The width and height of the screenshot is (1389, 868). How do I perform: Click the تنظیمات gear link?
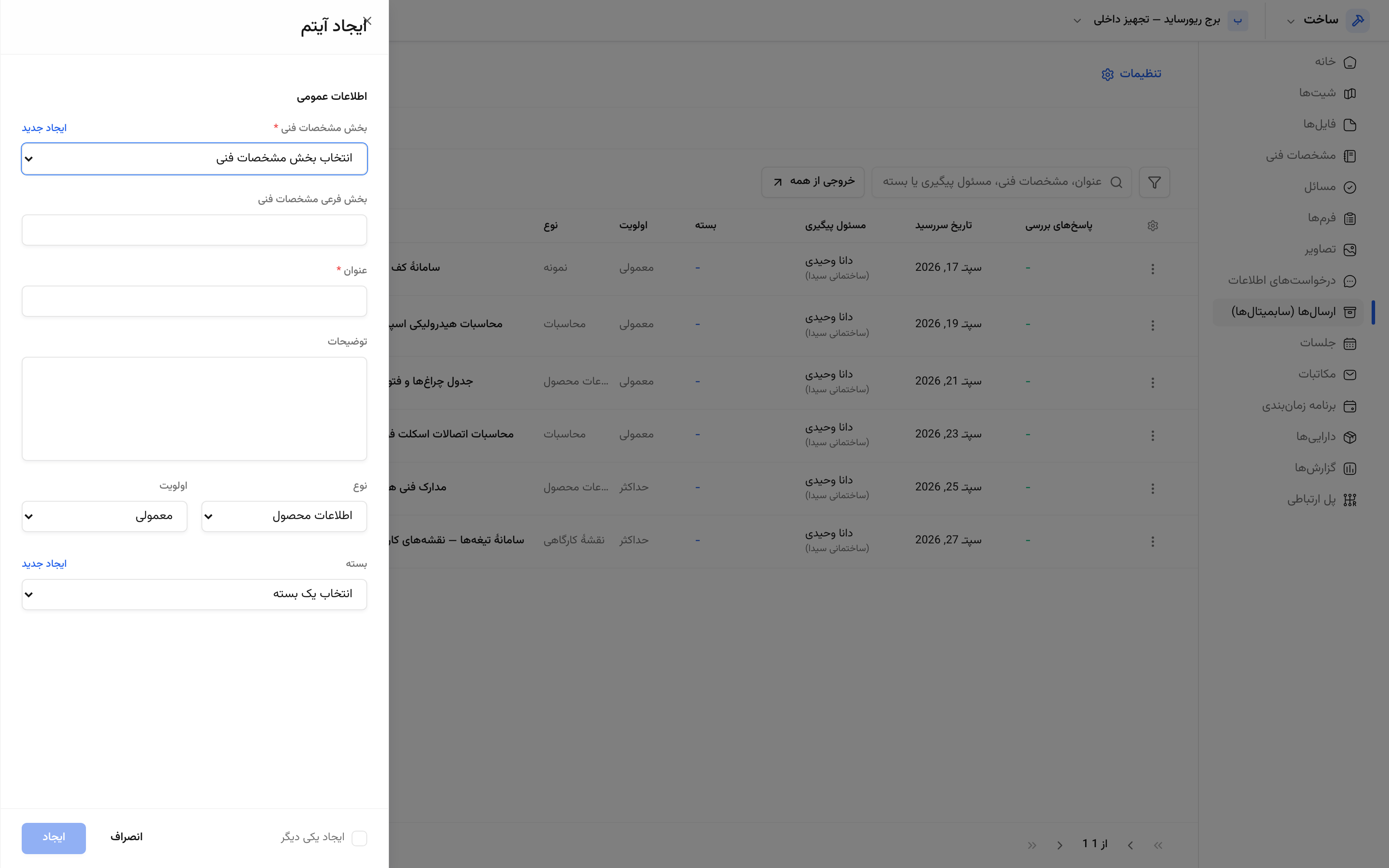(1131, 74)
